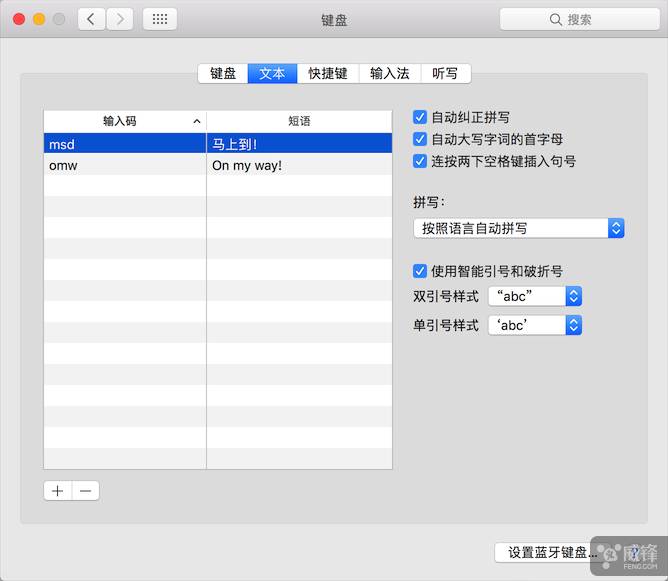The height and width of the screenshot is (581, 668).
Task: Switch to the 听写 tab
Action: [446, 73]
